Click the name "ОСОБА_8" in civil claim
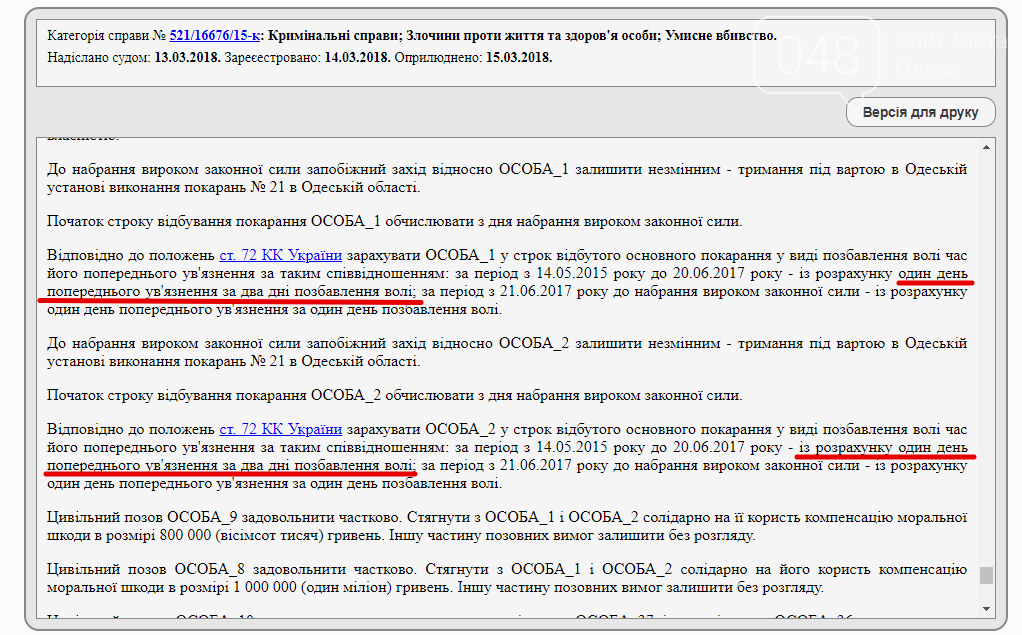 [x=209, y=569]
